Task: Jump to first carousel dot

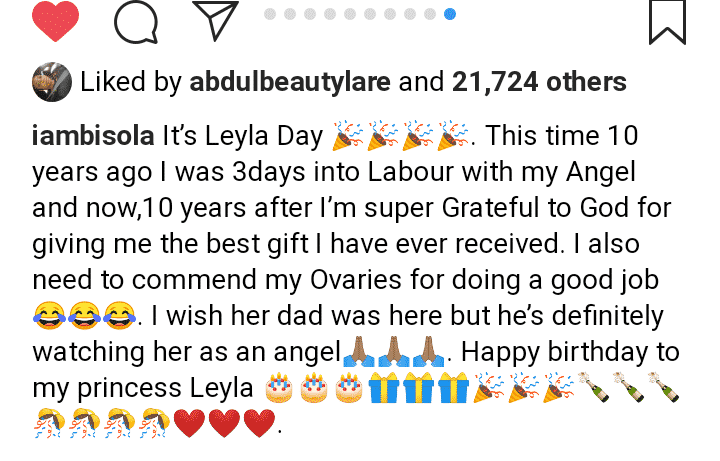Action: tap(271, 14)
